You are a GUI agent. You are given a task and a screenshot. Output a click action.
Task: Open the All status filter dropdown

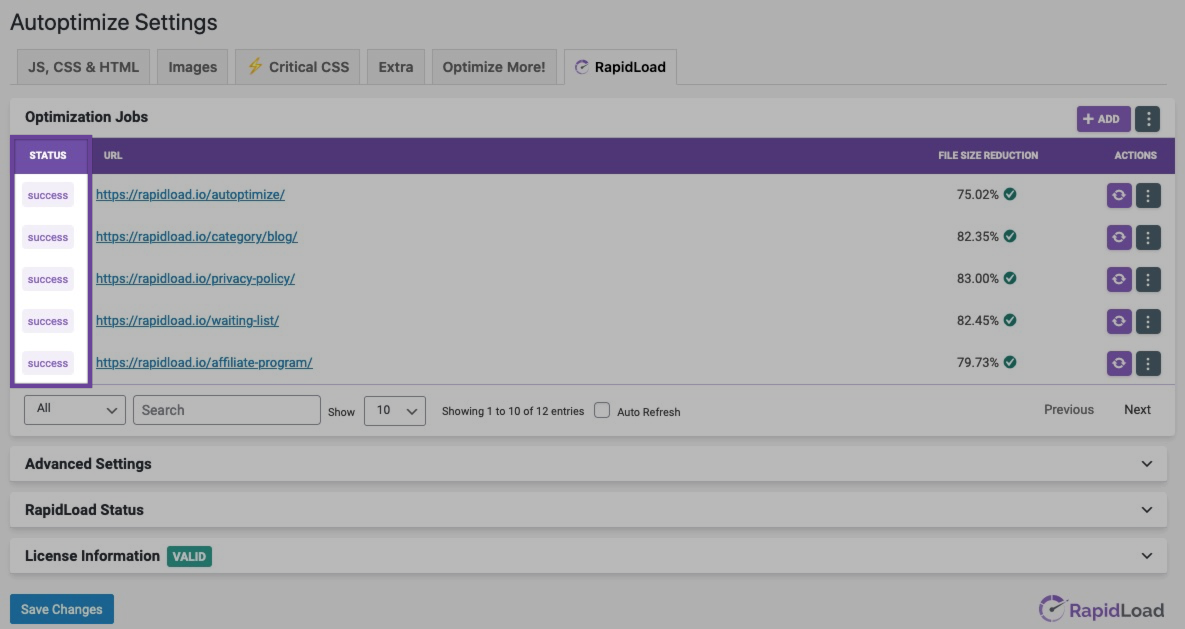point(74,410)
